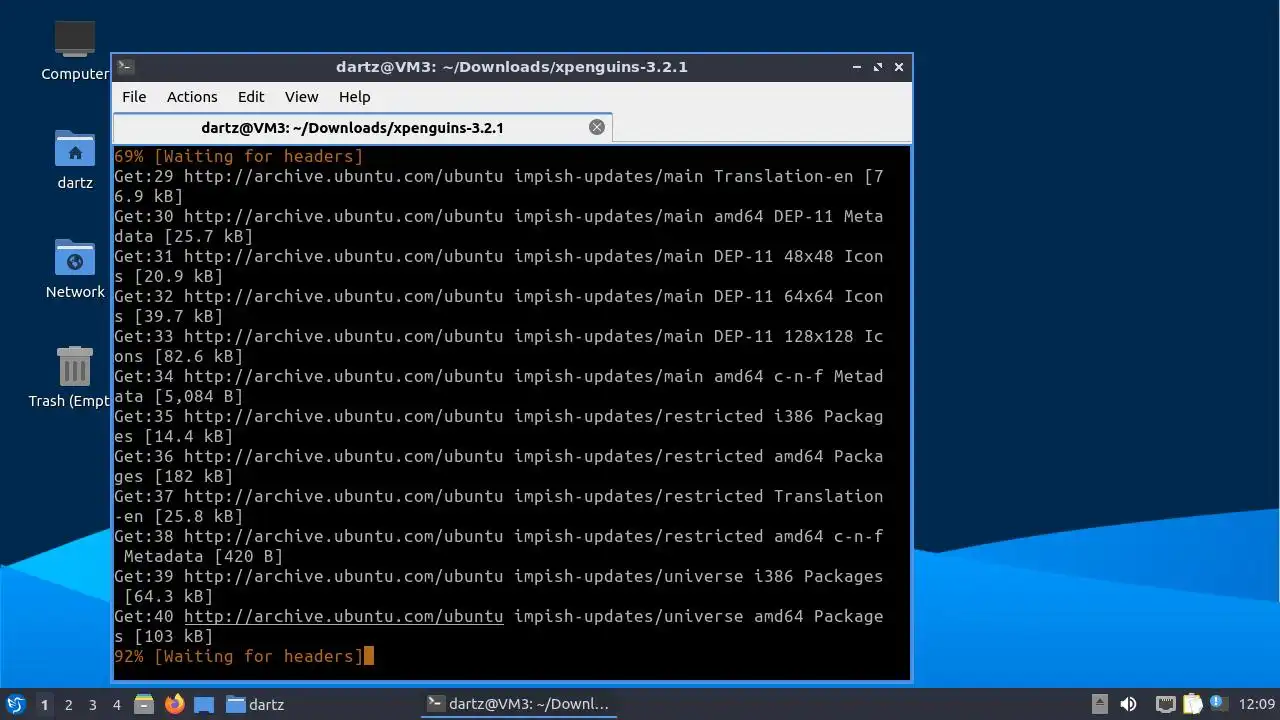Click the 12:09 clock in the panel
This screenshot has width=1280, height=720.
1257,704
